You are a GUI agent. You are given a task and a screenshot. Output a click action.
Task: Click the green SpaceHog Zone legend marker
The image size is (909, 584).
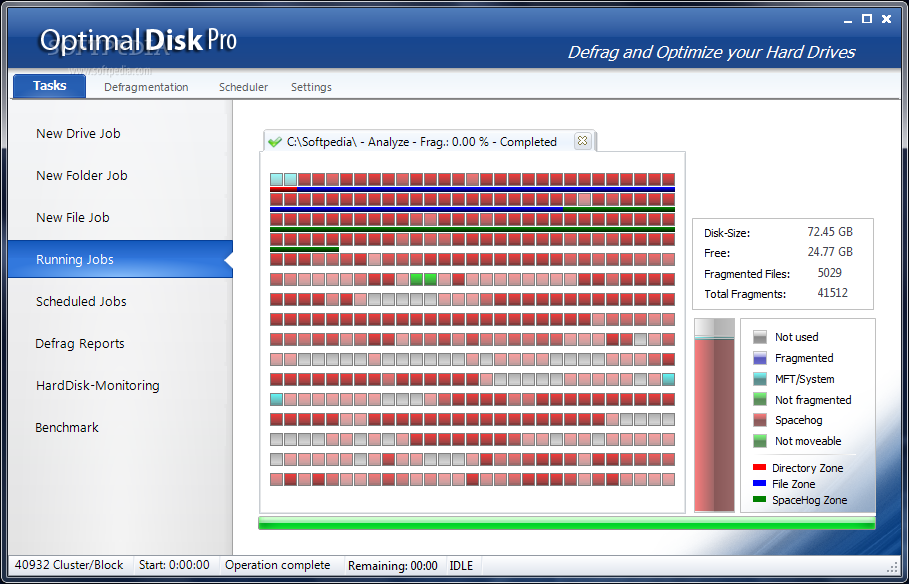click(x=759, y=499)
